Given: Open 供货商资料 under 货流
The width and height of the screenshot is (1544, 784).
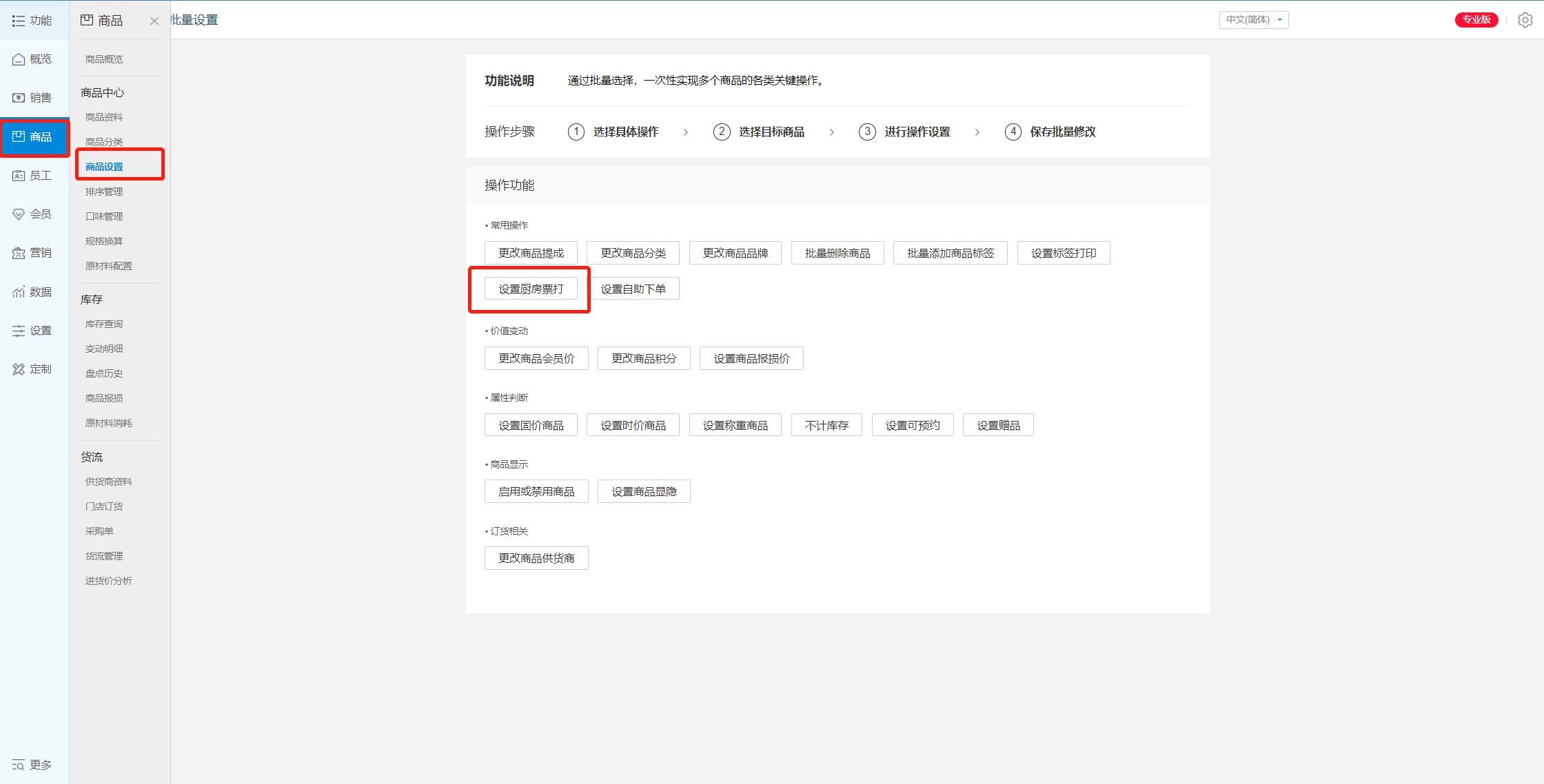Looking at the screenshot, I should 108,482.
